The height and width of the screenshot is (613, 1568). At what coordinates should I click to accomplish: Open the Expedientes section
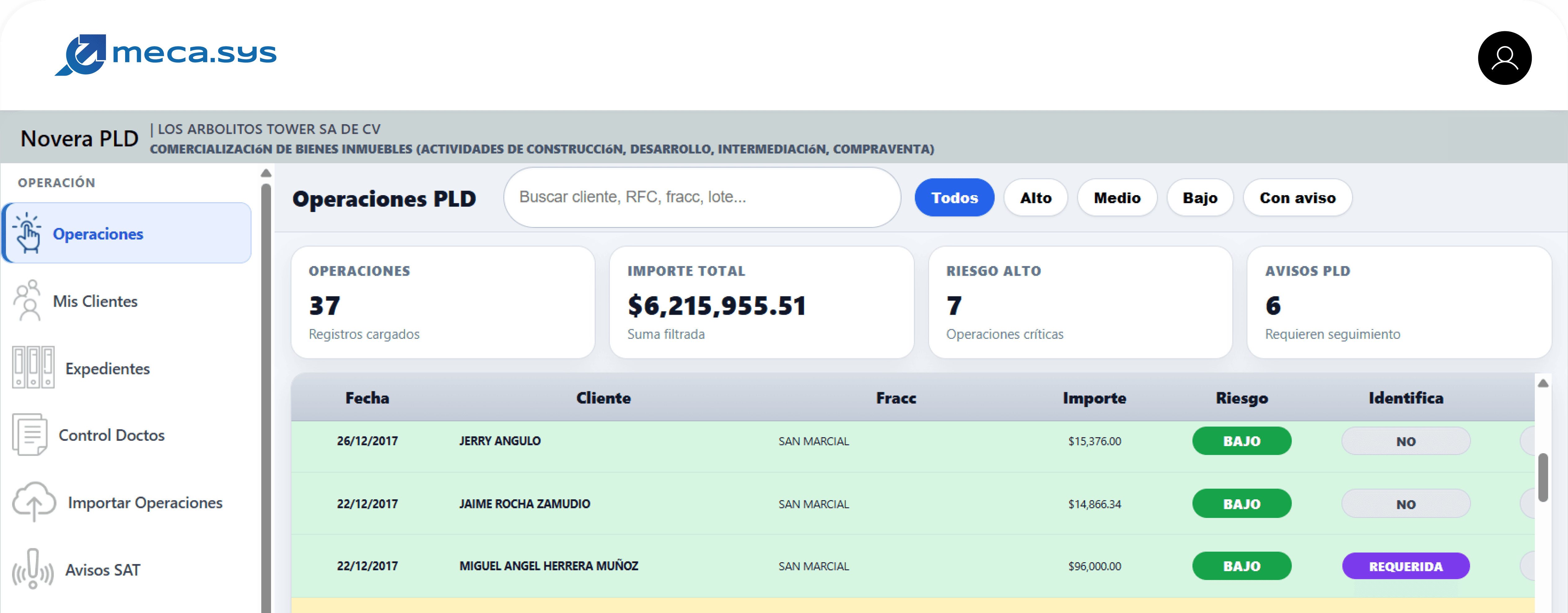[107, 368]
